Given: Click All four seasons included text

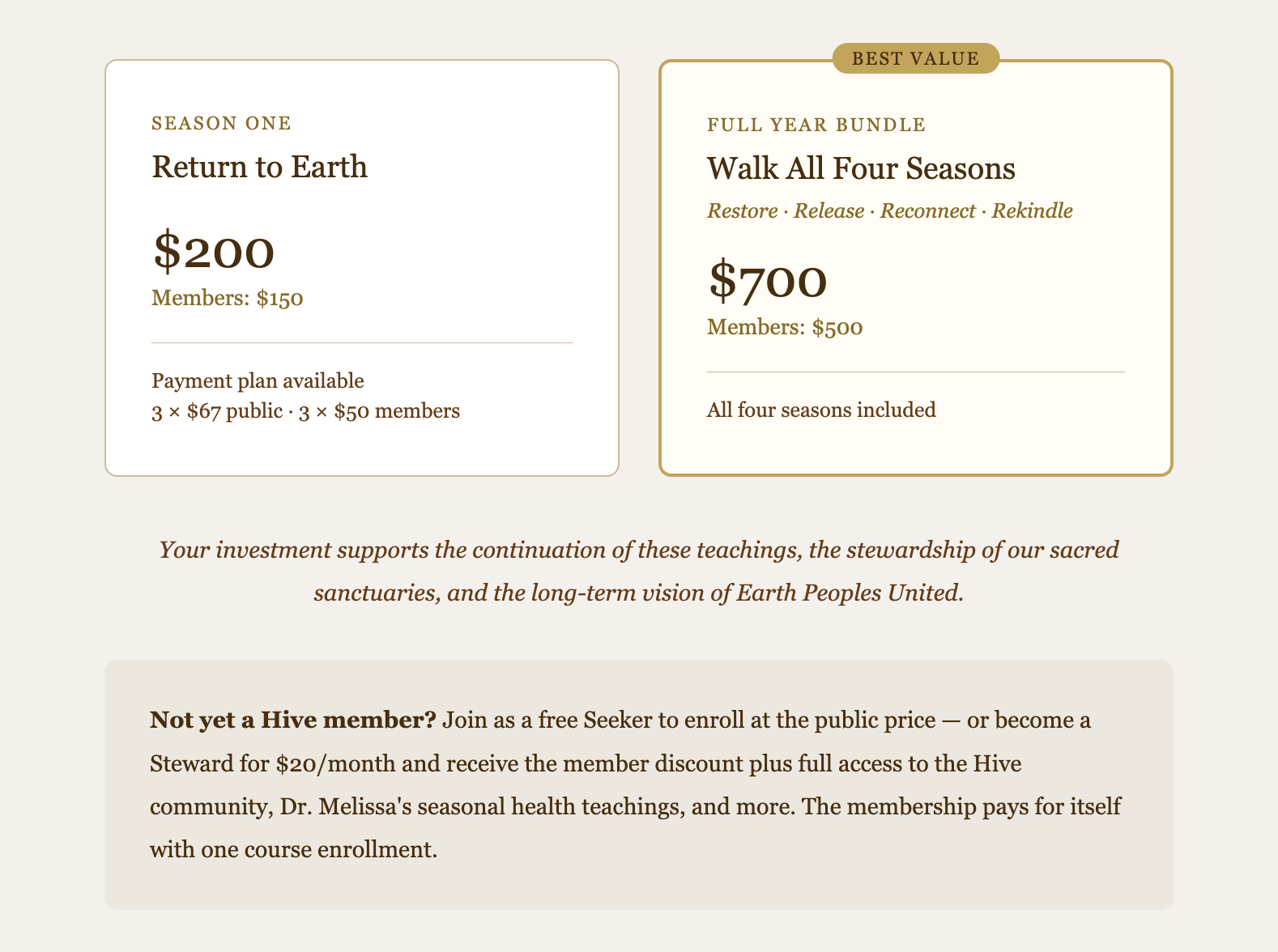Looking at the screenshot, I should (821, 410).
